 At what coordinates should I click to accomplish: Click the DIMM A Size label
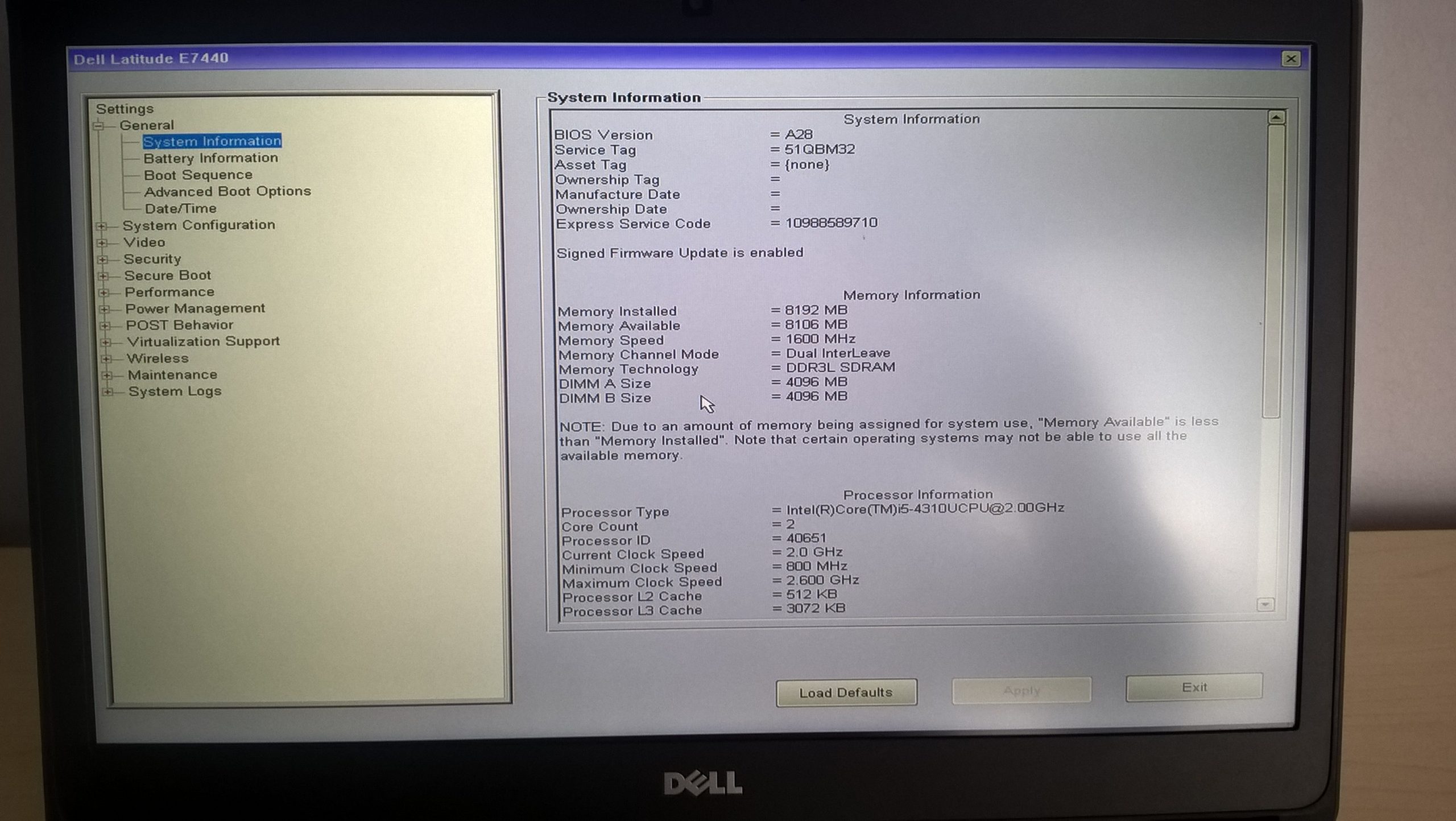pyautogui.click(x=605, y=383)
